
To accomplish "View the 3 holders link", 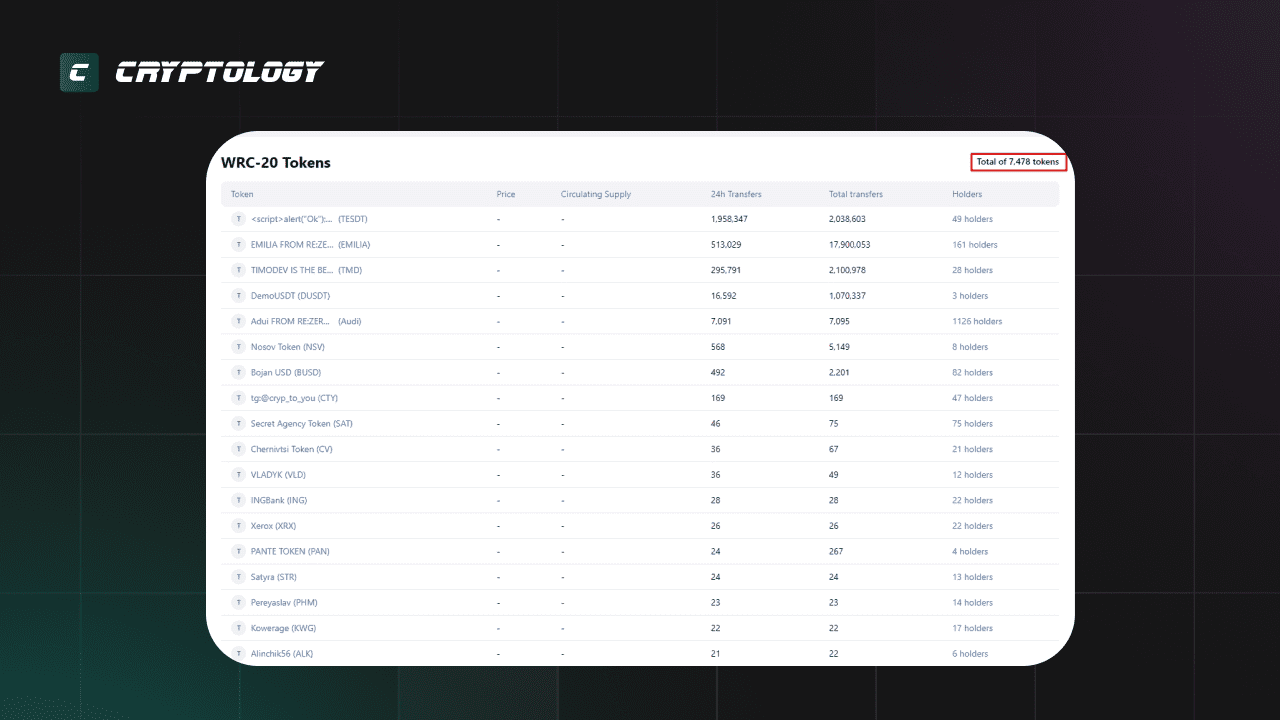I will [x=970, y=296].
